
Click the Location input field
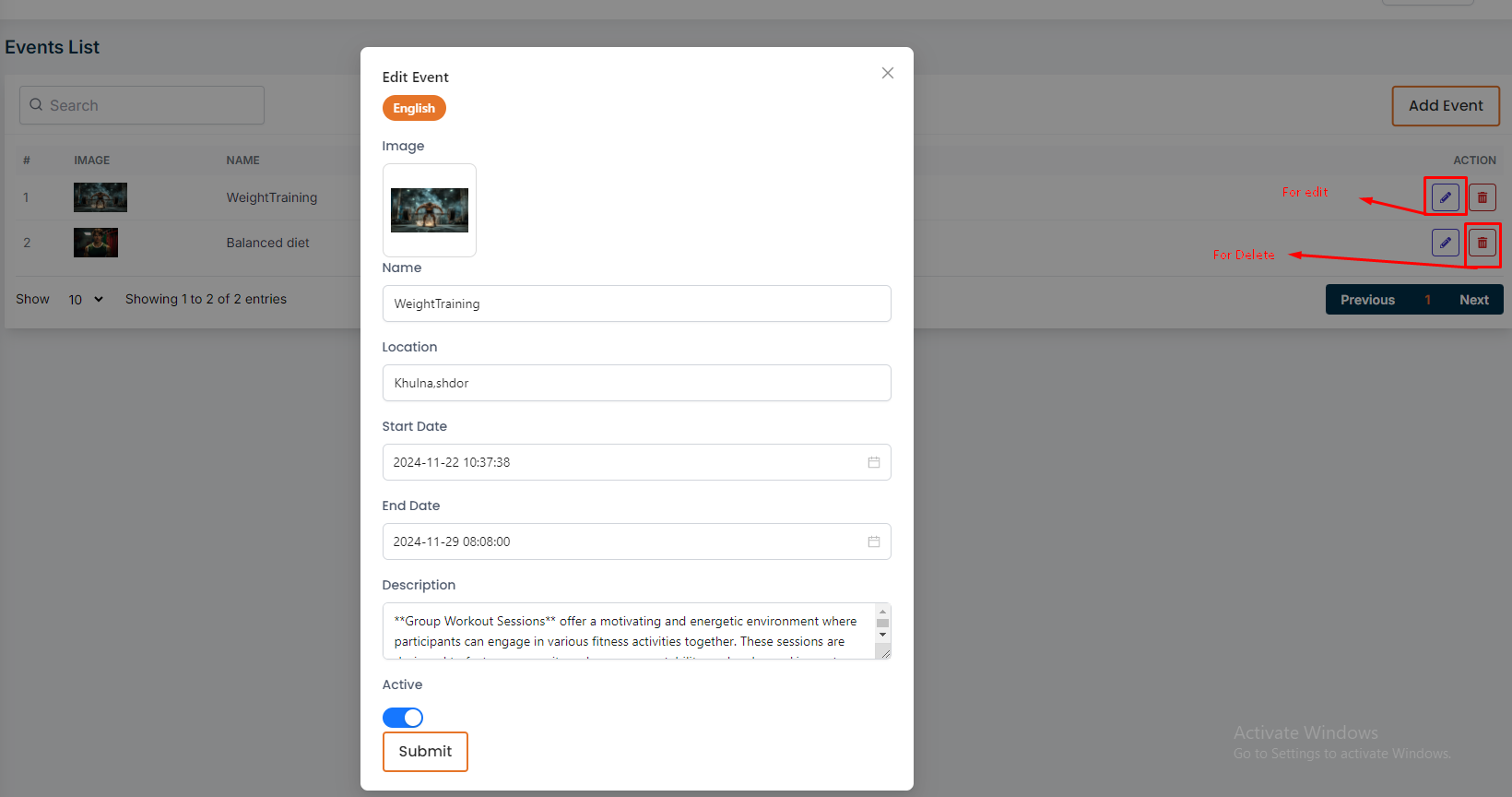click(636, 383)
